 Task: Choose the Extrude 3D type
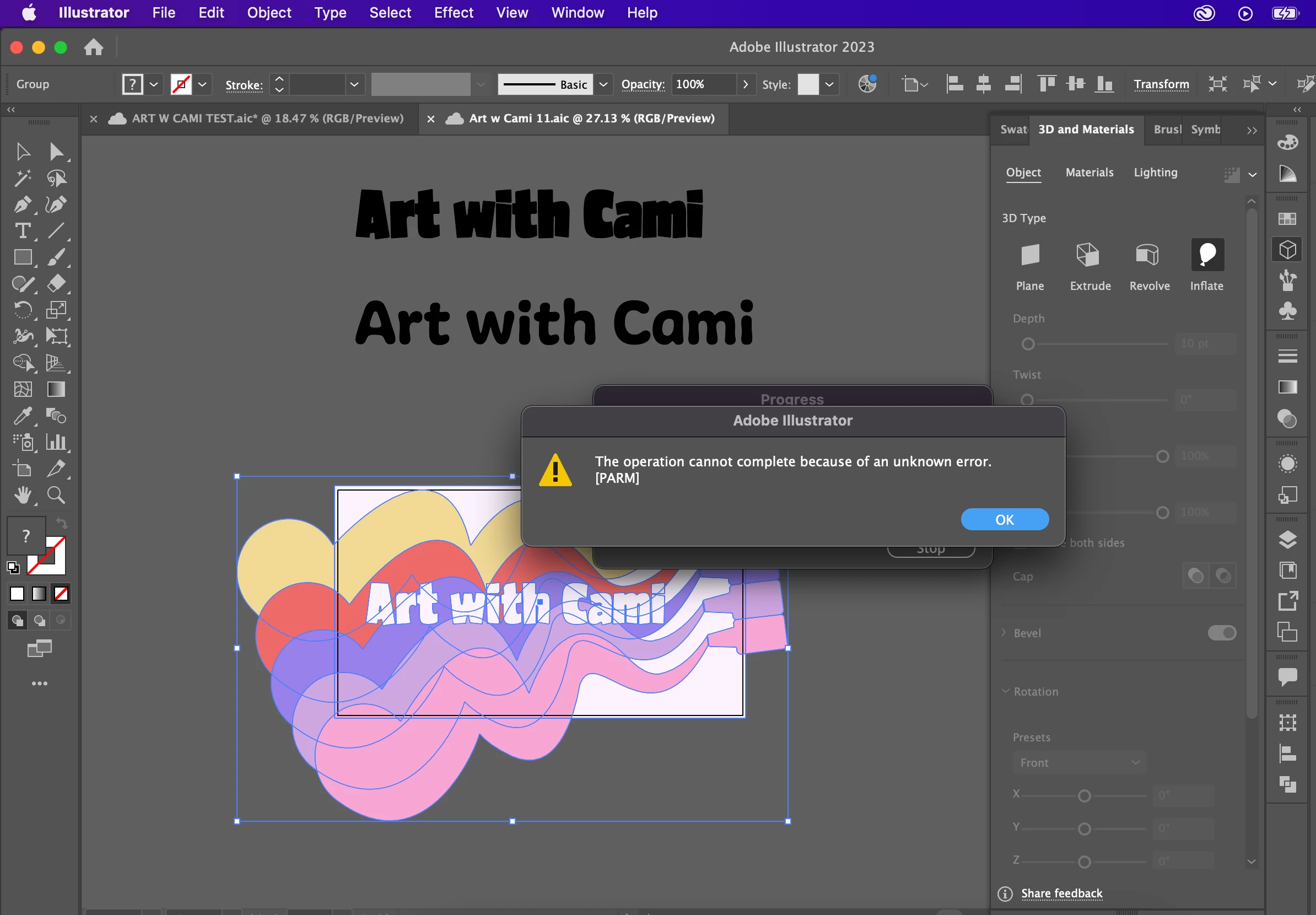coord(1087,255)
